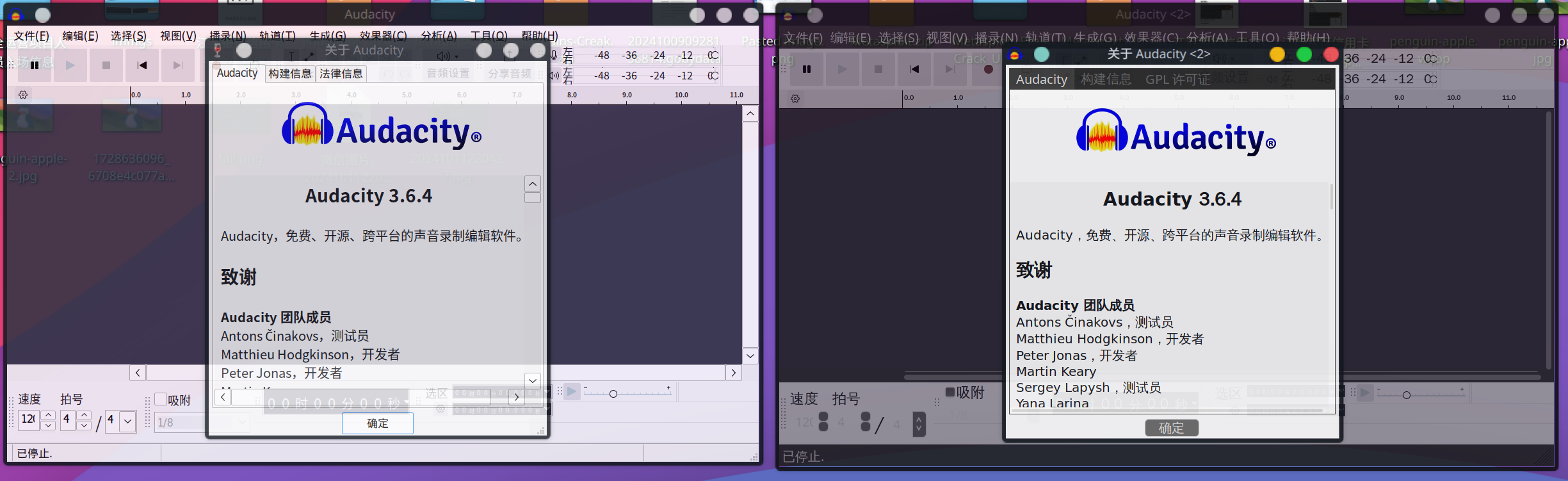The width and height of the screenshot is (1568, 481).
Task: Open timeline options gear in Audacity <2> window
Action: [x=795, y=99]
